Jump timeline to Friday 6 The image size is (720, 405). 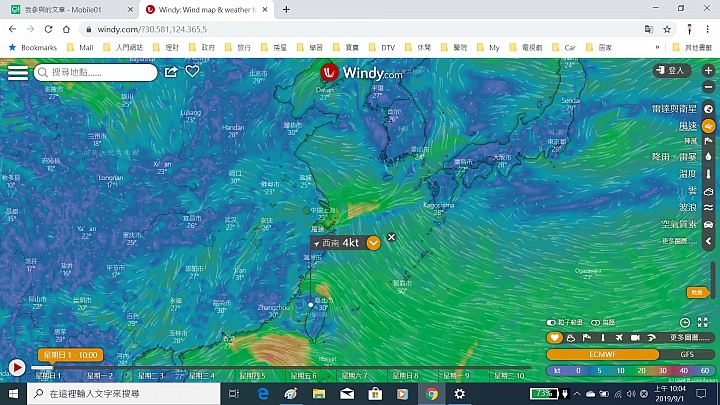coord(304,376)
